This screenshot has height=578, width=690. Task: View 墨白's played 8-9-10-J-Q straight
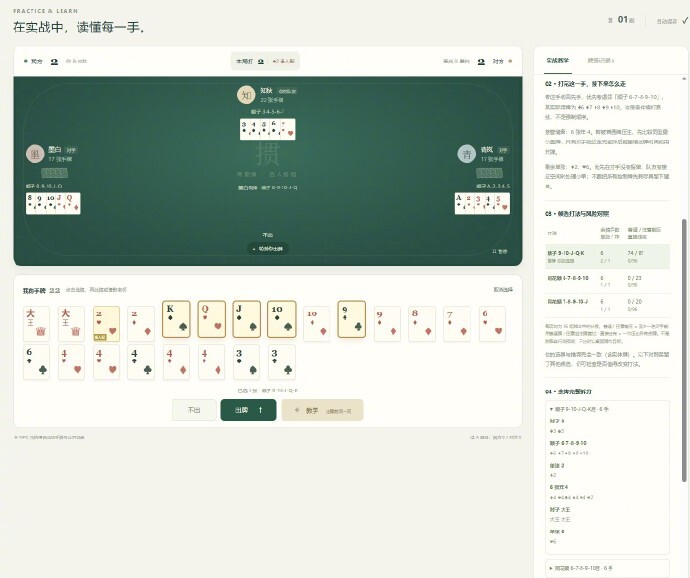[53, 203]
